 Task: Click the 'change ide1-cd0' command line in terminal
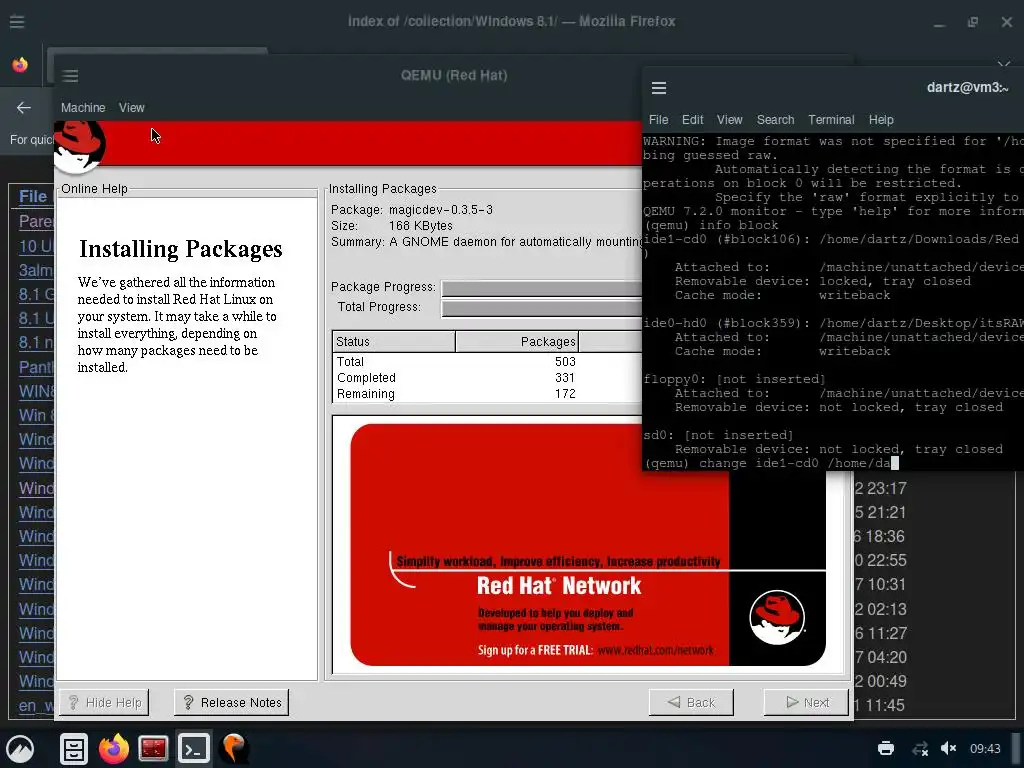[x=772, y=463]
